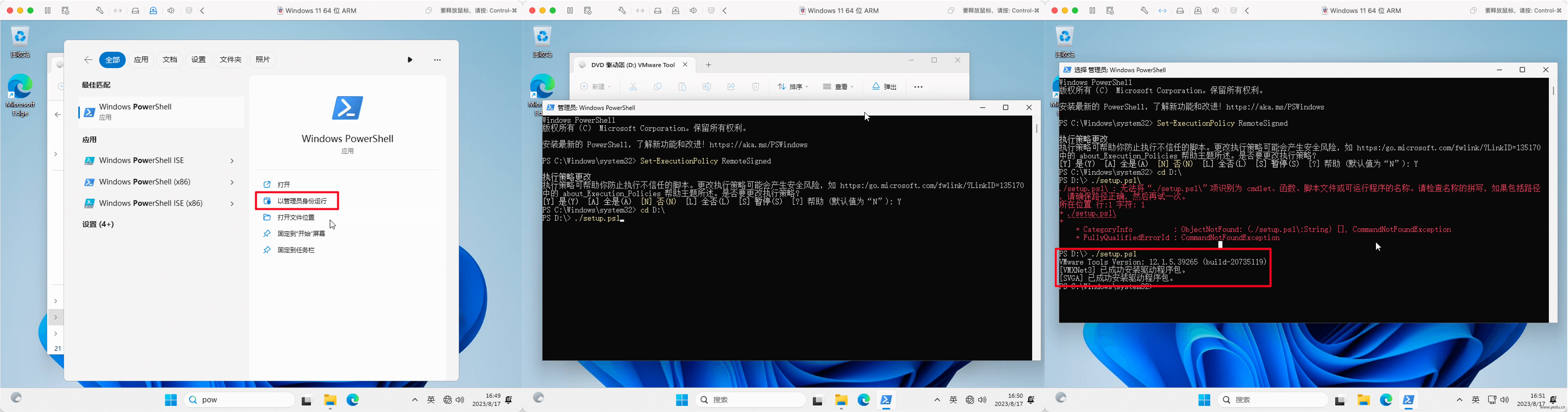This screenshot has height=412, width=1568.
Task: Select the 文件夹 search filter tab
Action: click(x=231, y=60)
